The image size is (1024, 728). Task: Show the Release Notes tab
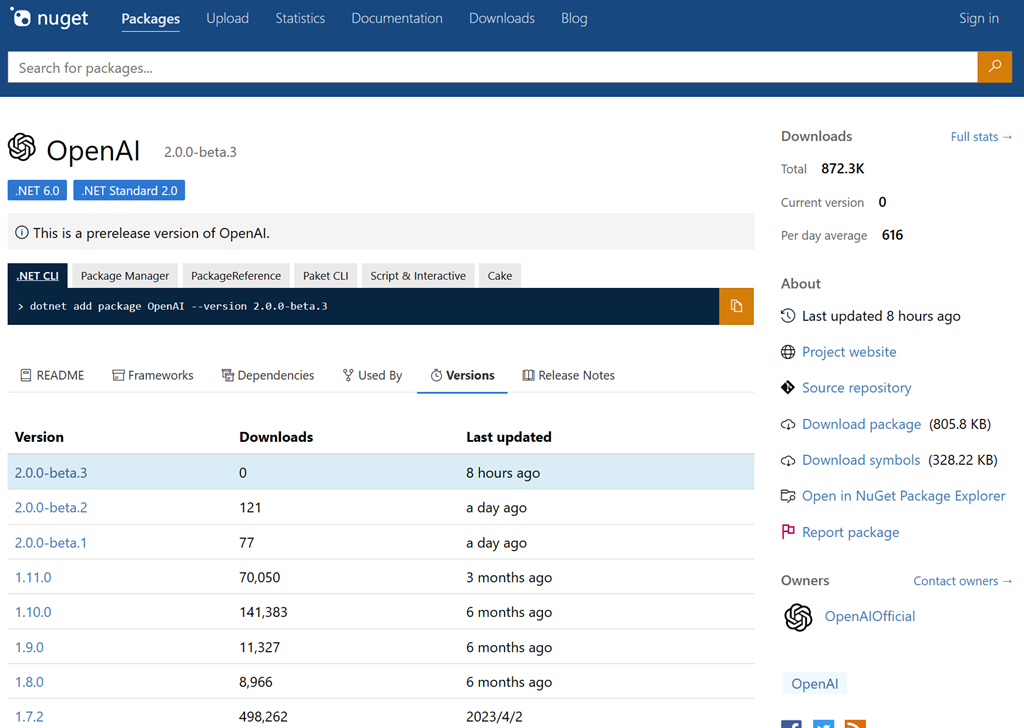click(568, 375)
